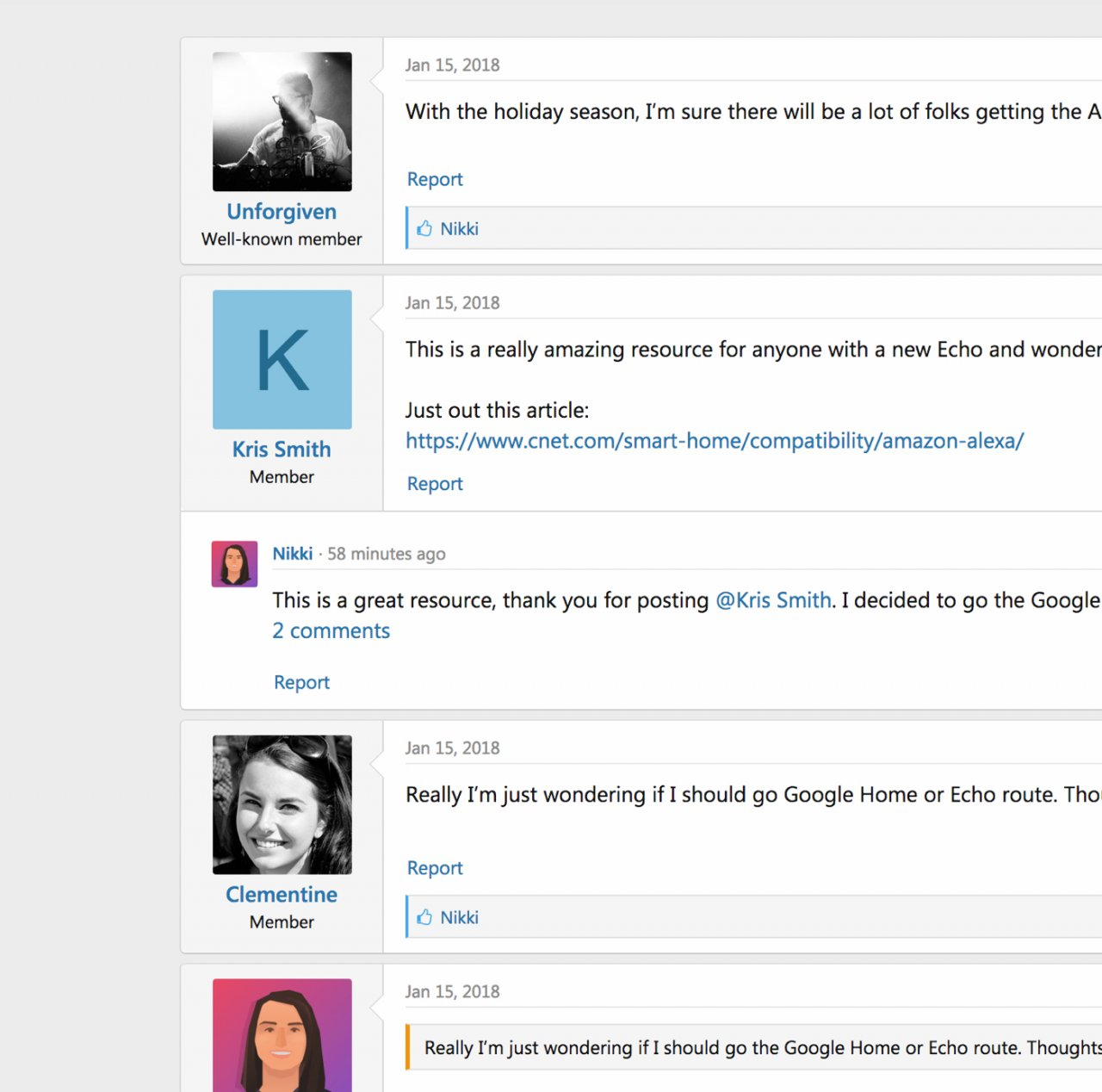Open Kris Smith's letter K avatar

(x=282, y=359)
